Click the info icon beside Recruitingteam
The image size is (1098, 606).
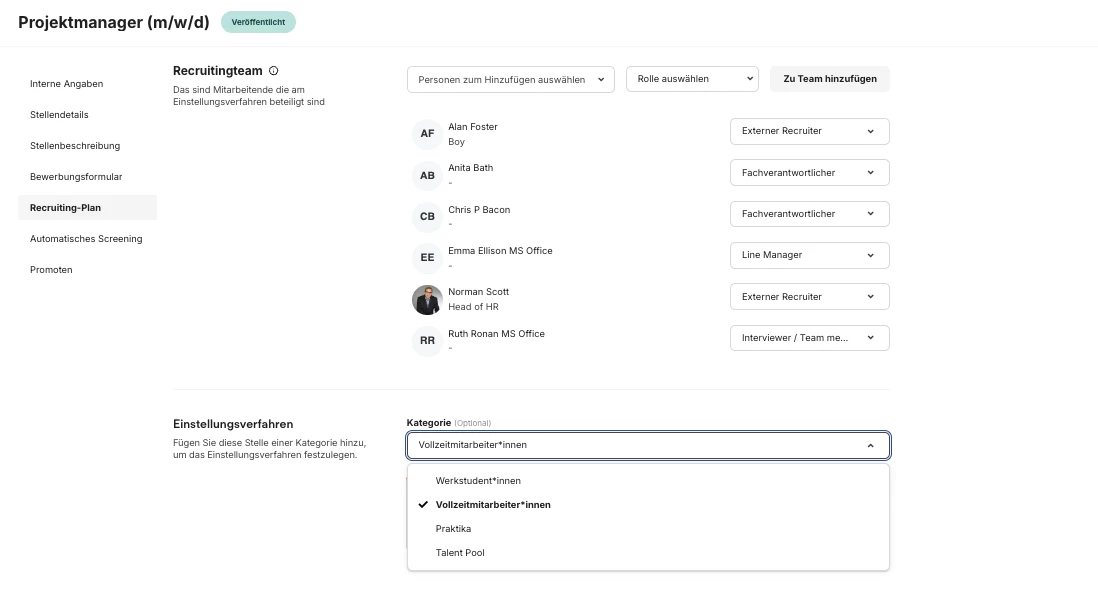274,71
